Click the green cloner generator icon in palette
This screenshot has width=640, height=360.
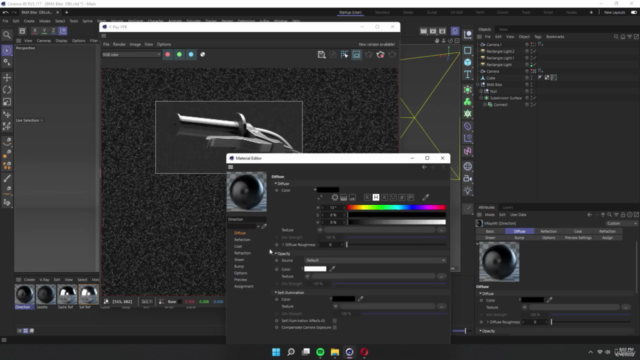tap(468, 102)
